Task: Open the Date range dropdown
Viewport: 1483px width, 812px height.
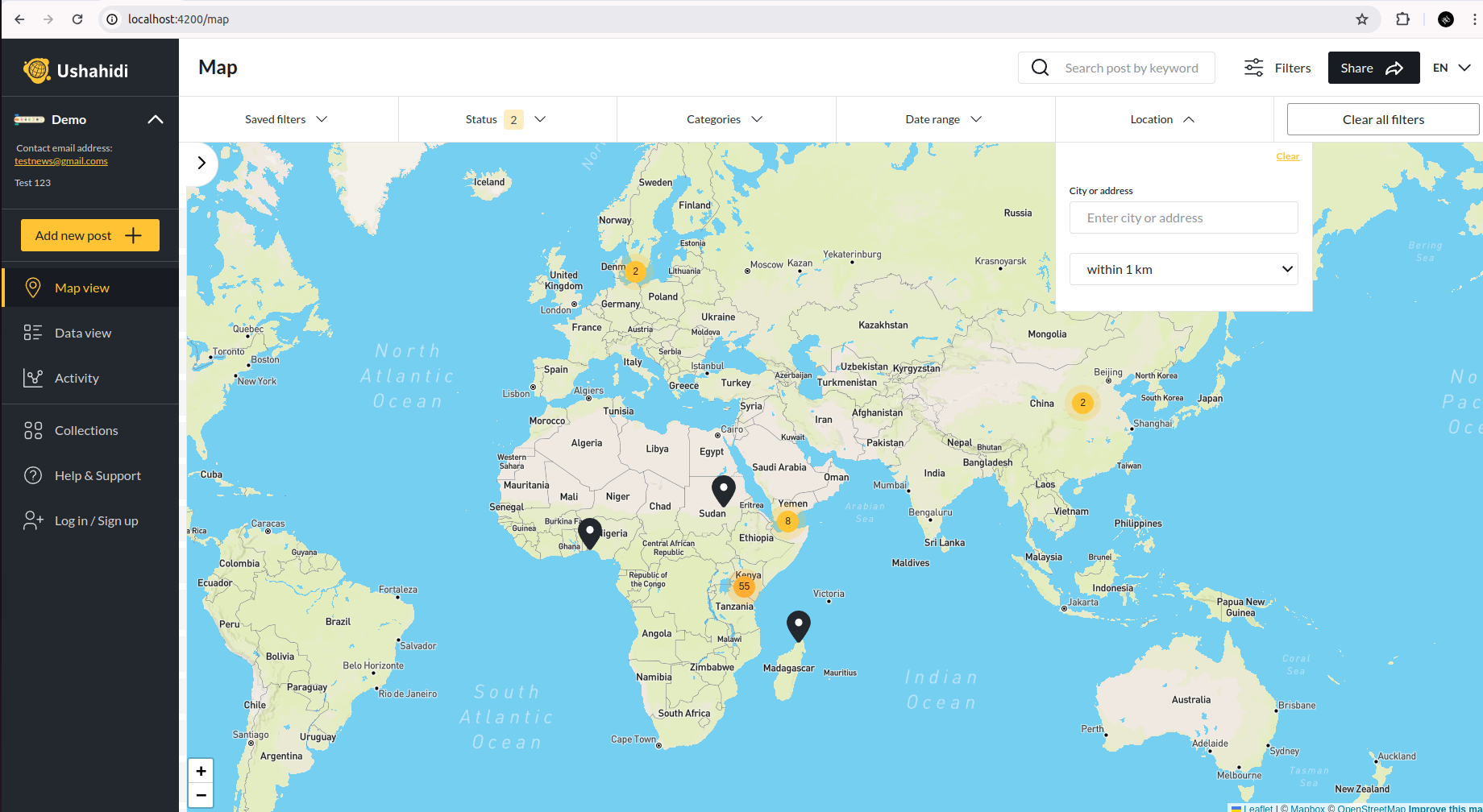Action: (x=945, y=119)
